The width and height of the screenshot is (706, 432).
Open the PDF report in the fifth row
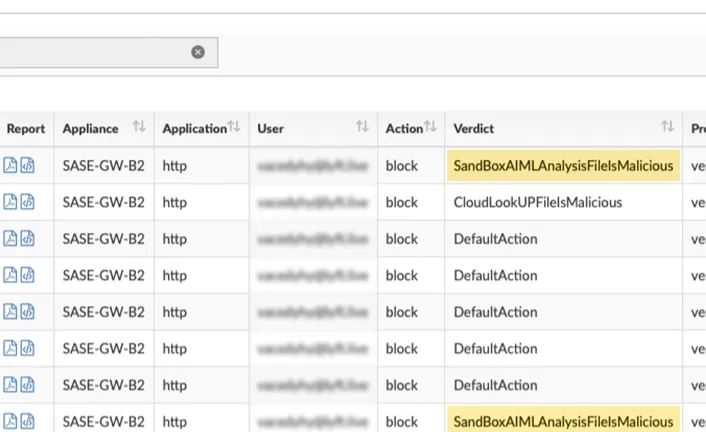pos(10,312)
